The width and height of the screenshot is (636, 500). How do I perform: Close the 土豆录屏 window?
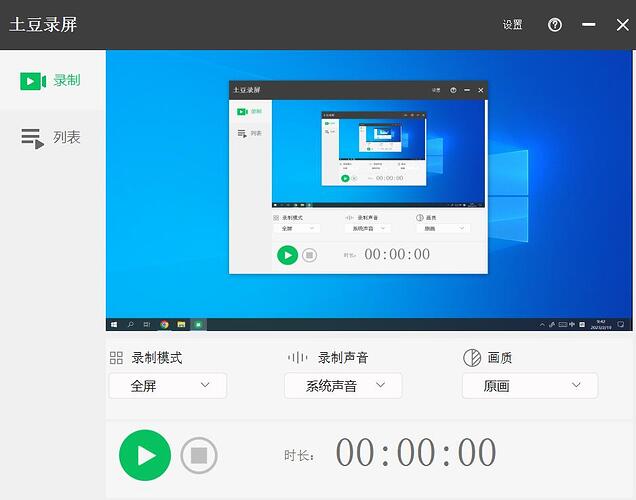(x=622, y=25)
